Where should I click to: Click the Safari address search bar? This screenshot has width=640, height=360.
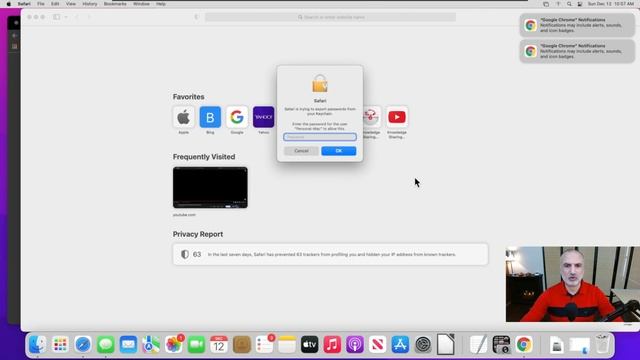coord(330,17)
